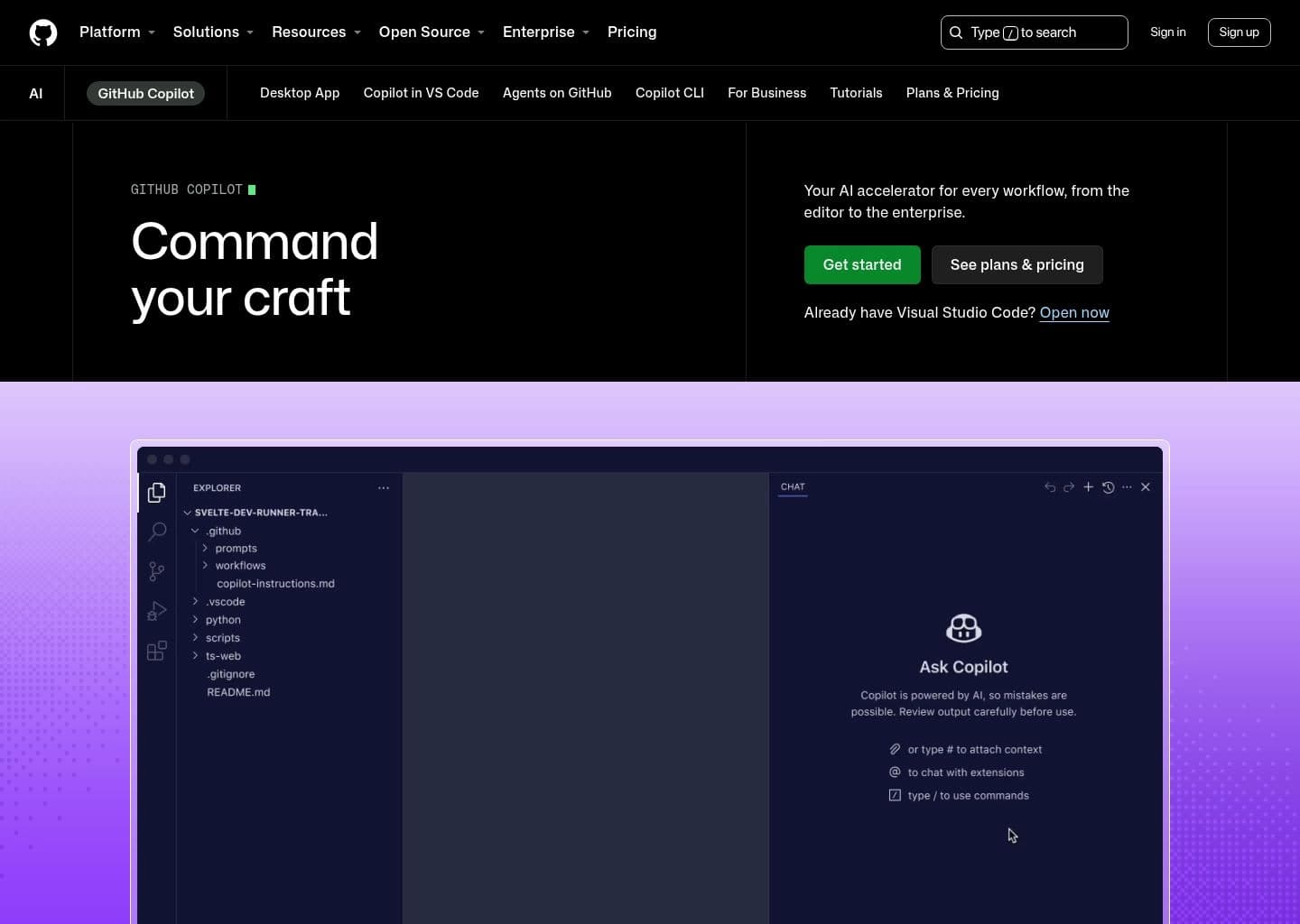1300x924 pixels.
Task: Click the EXPLORER panel heading
Action: 217,488
